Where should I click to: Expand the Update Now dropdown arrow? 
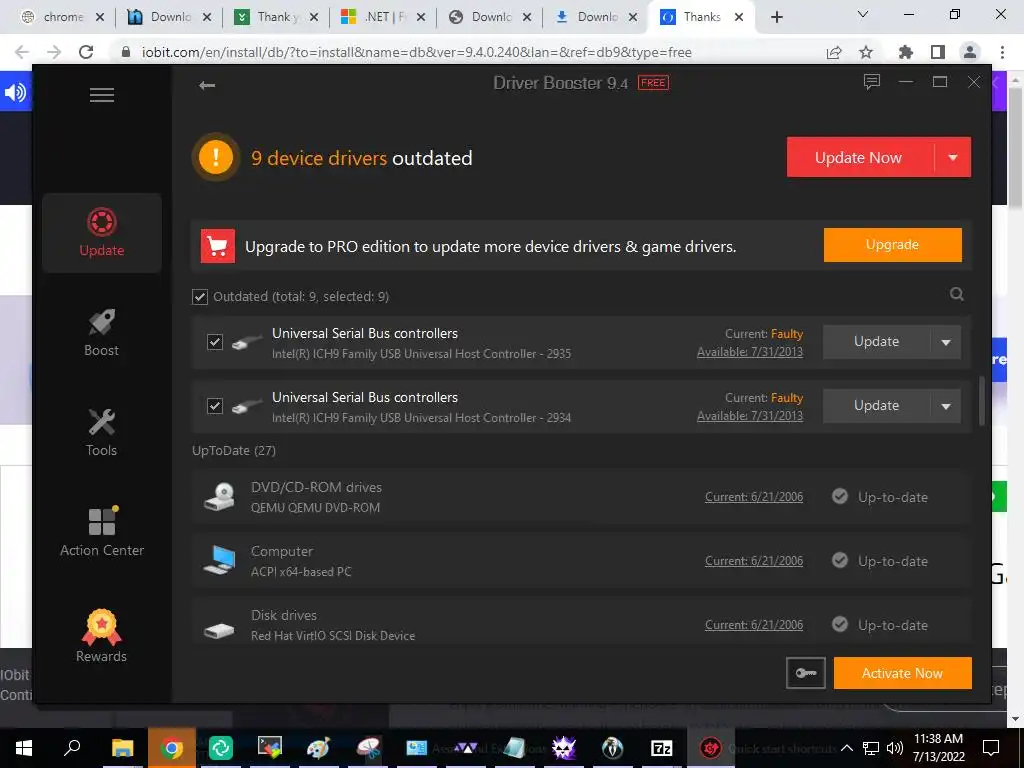953,157
